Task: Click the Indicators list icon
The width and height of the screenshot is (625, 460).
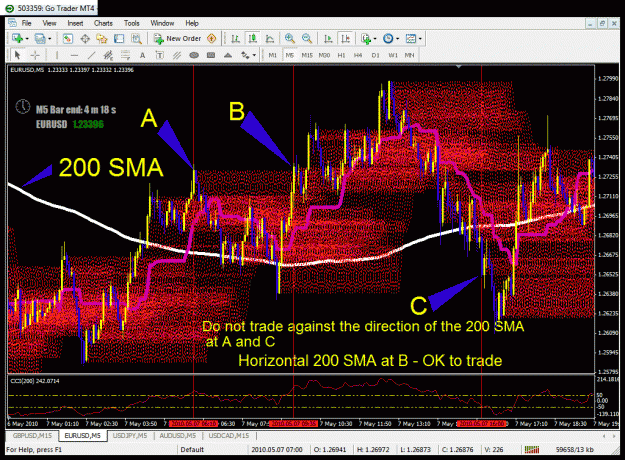Action: pyautogui.click(x=366, y=38)
